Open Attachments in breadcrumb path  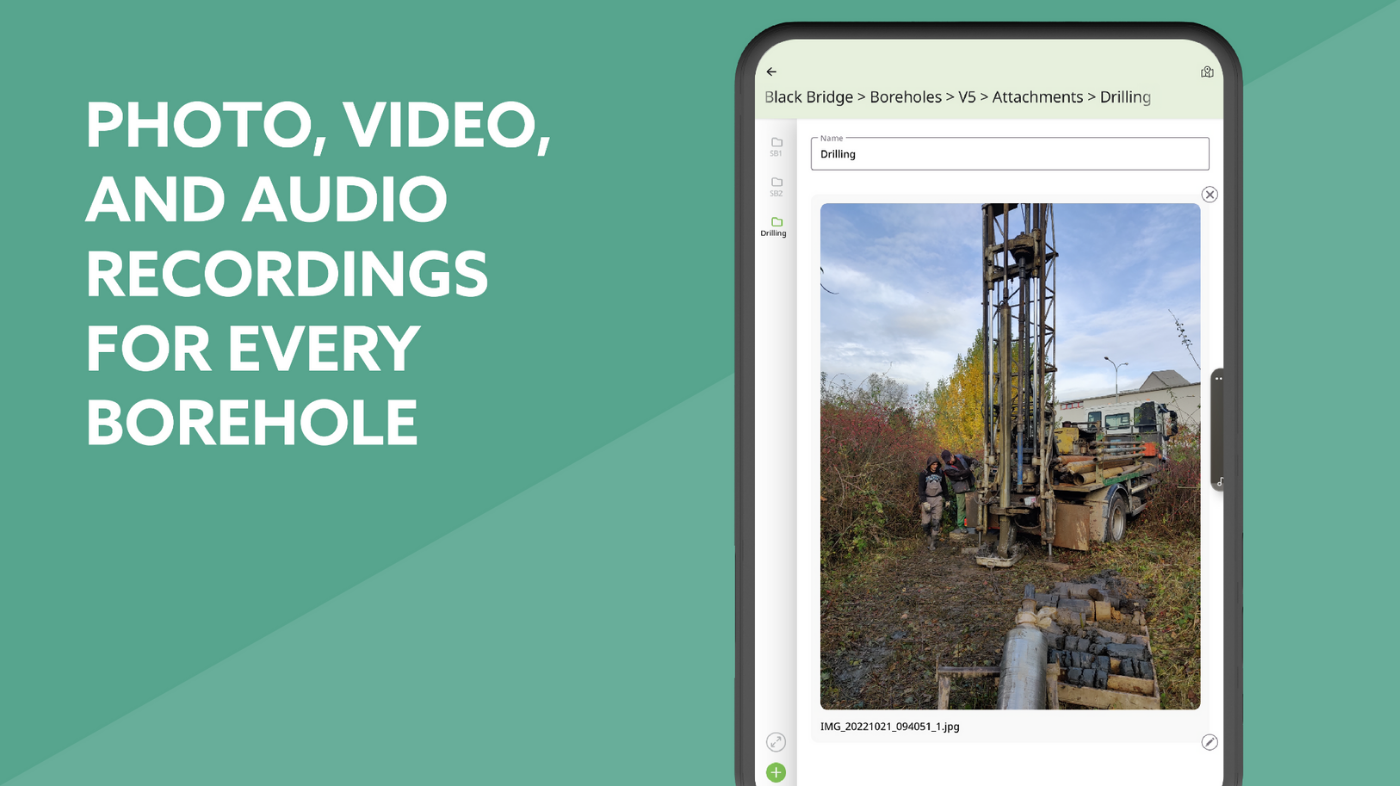1037,97
